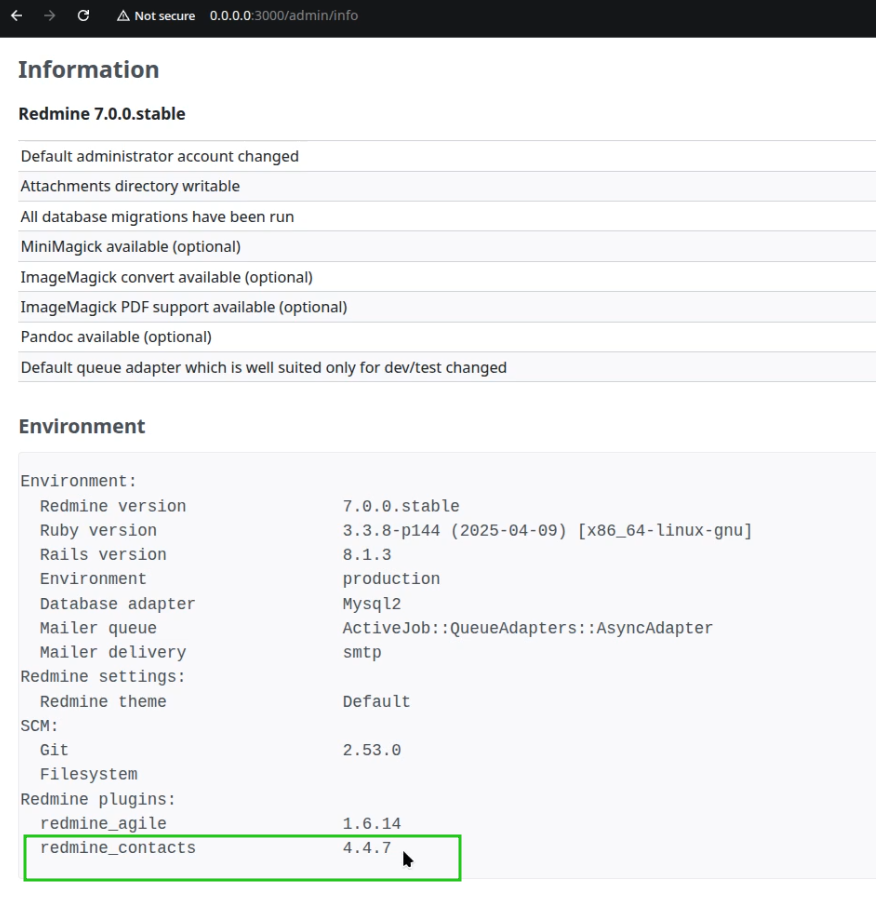
Task: Select the MiniMagick available (optional) row
Action: click(x=447, y=246)
